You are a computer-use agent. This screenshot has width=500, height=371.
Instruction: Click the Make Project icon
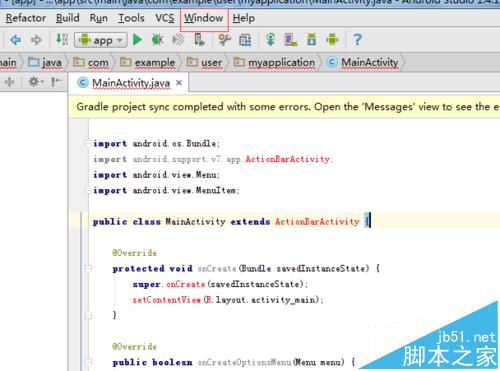[62, 40]
